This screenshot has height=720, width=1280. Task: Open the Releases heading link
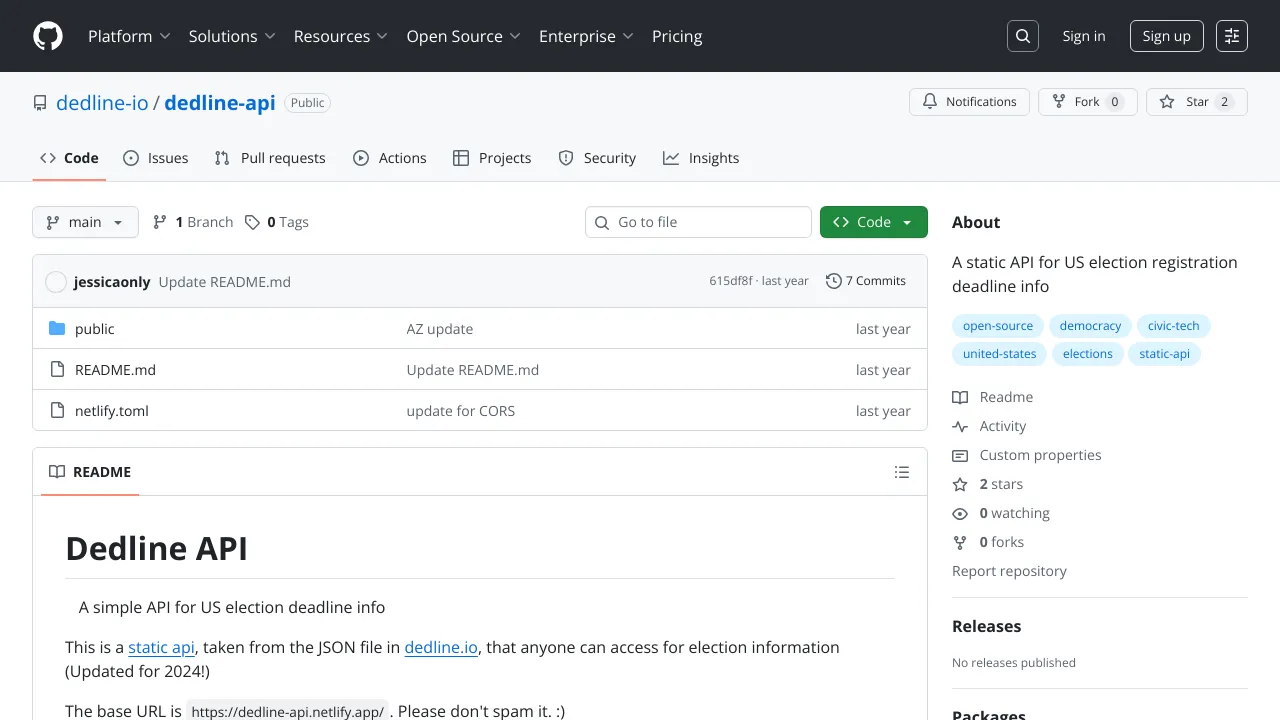point(987,626)
